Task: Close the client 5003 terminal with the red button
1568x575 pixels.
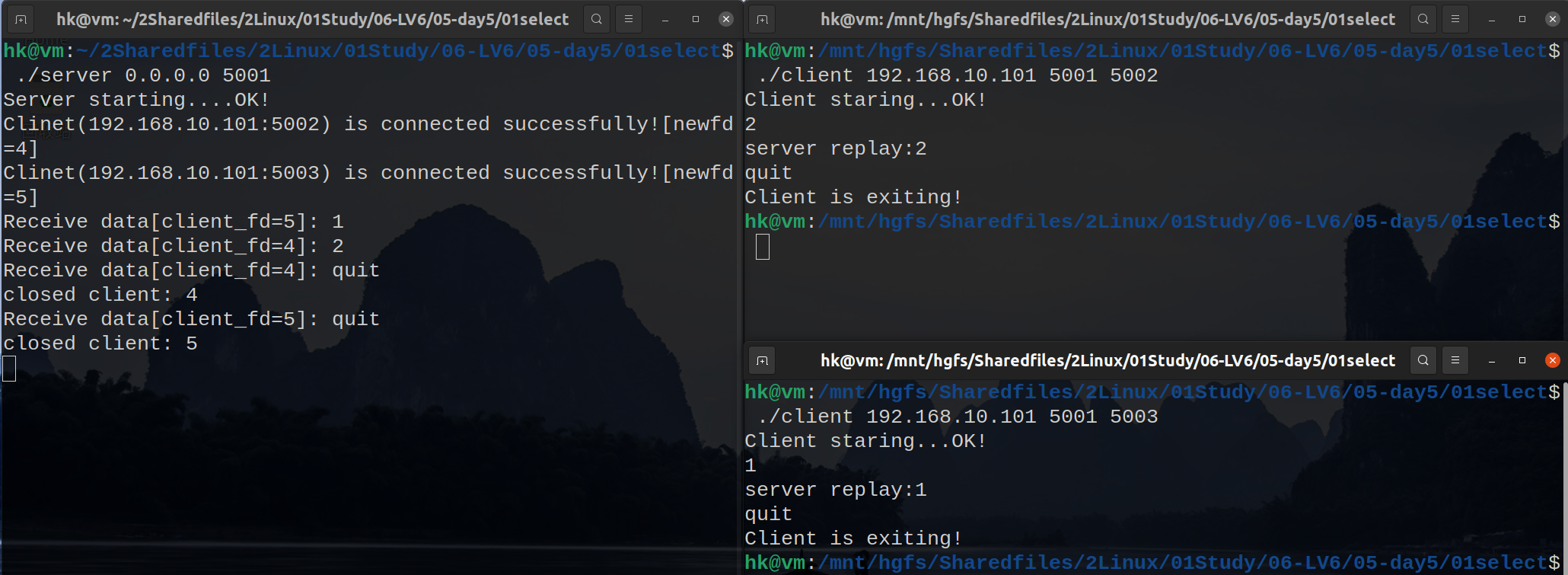Action: pyautogui.click(x=1553, y=360)
